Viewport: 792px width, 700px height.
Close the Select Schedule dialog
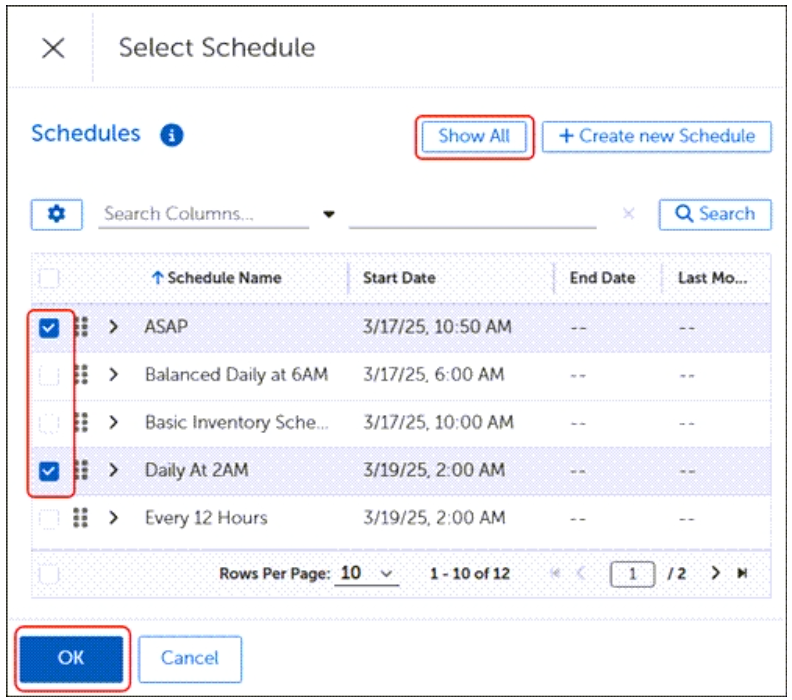(53, 48)
